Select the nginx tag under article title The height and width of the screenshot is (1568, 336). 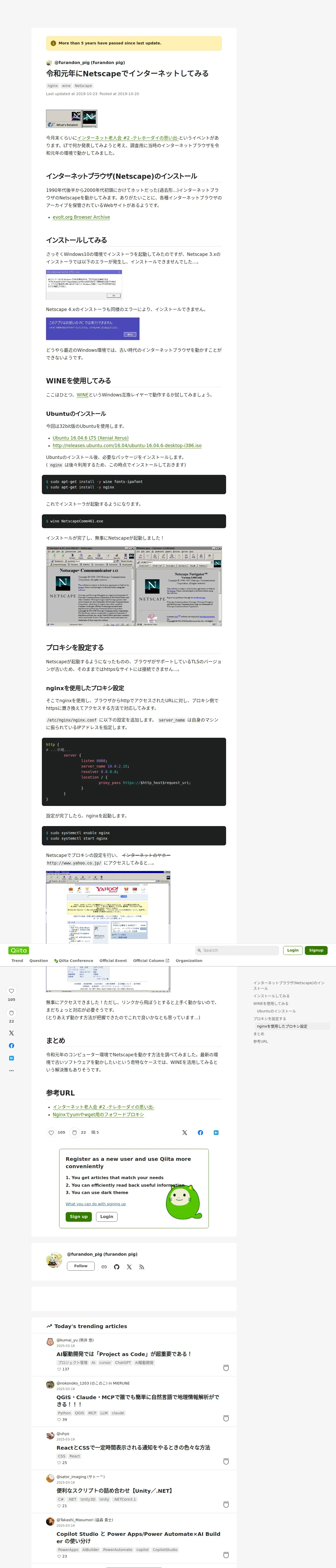click(x=52, y=86)
